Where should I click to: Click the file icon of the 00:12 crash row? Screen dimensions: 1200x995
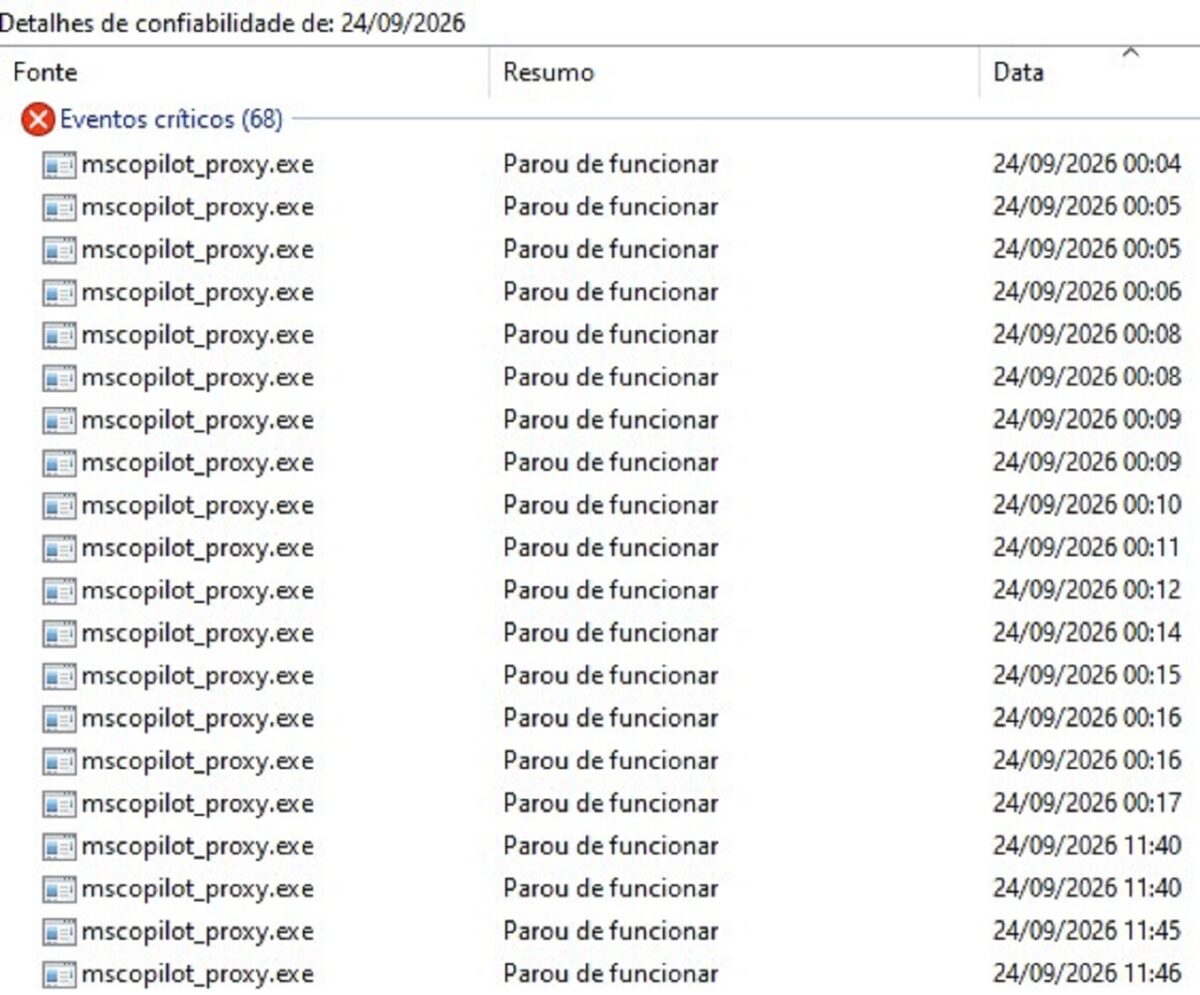click(59, 590)
